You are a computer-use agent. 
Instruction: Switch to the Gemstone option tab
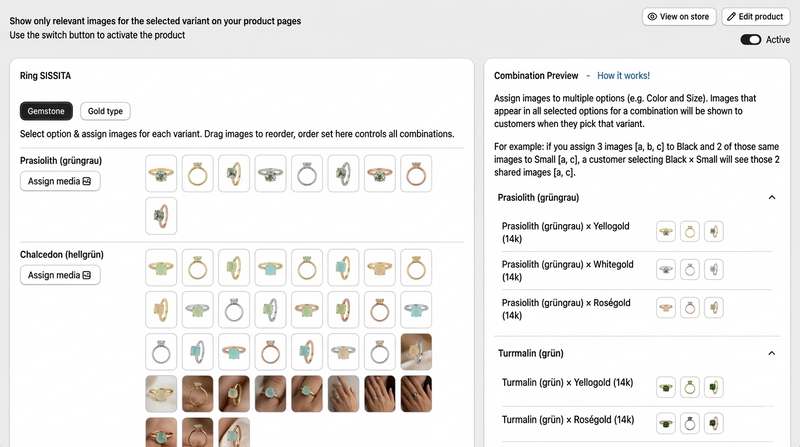click(x=46, y=111)
